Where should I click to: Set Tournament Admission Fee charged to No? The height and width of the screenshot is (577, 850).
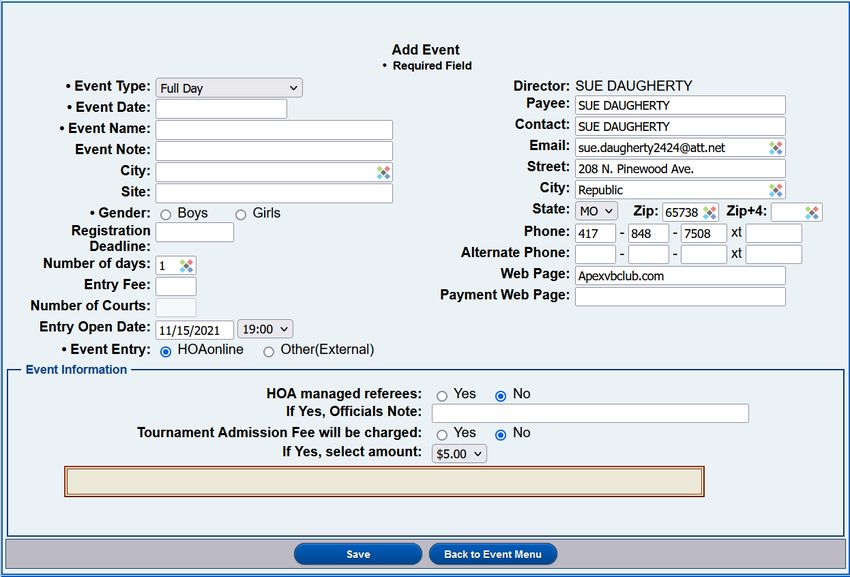pos(501,434)
